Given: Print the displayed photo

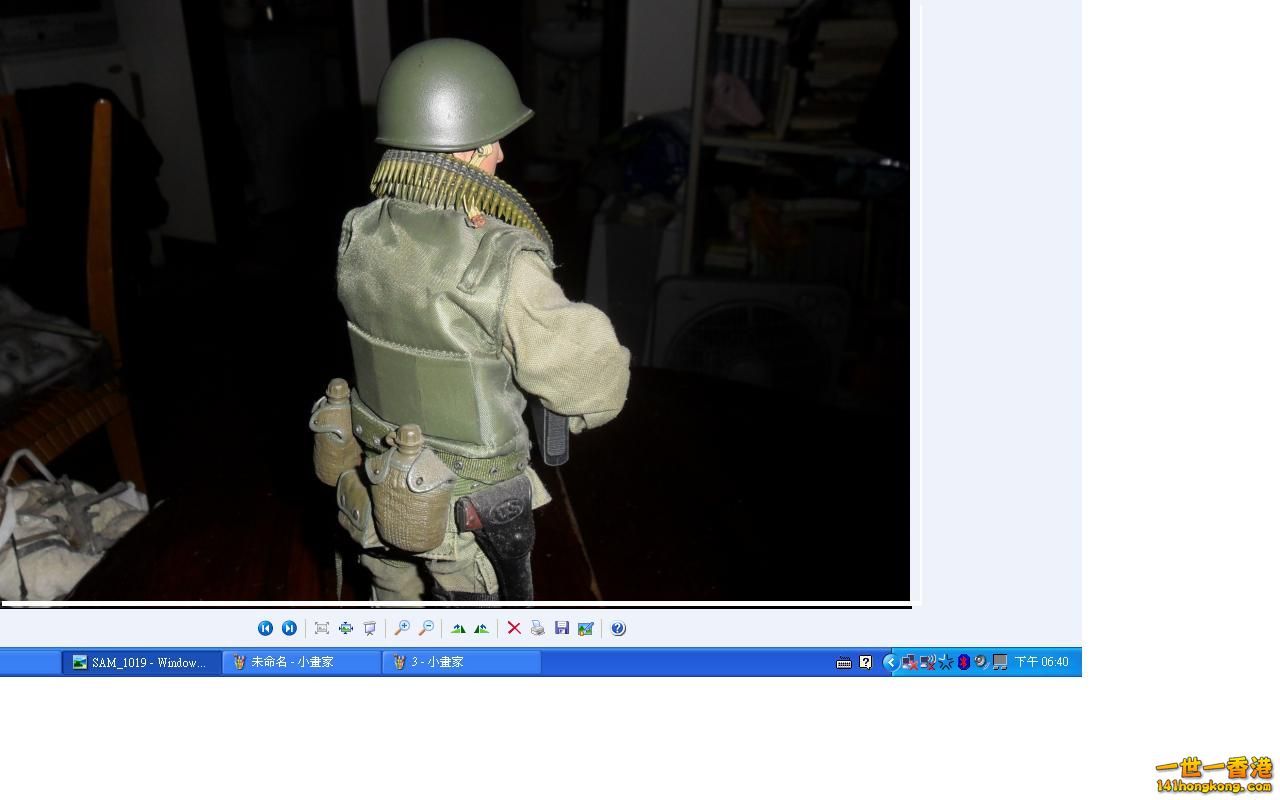Looking at the screenshot, I should [x=538, y=628].
